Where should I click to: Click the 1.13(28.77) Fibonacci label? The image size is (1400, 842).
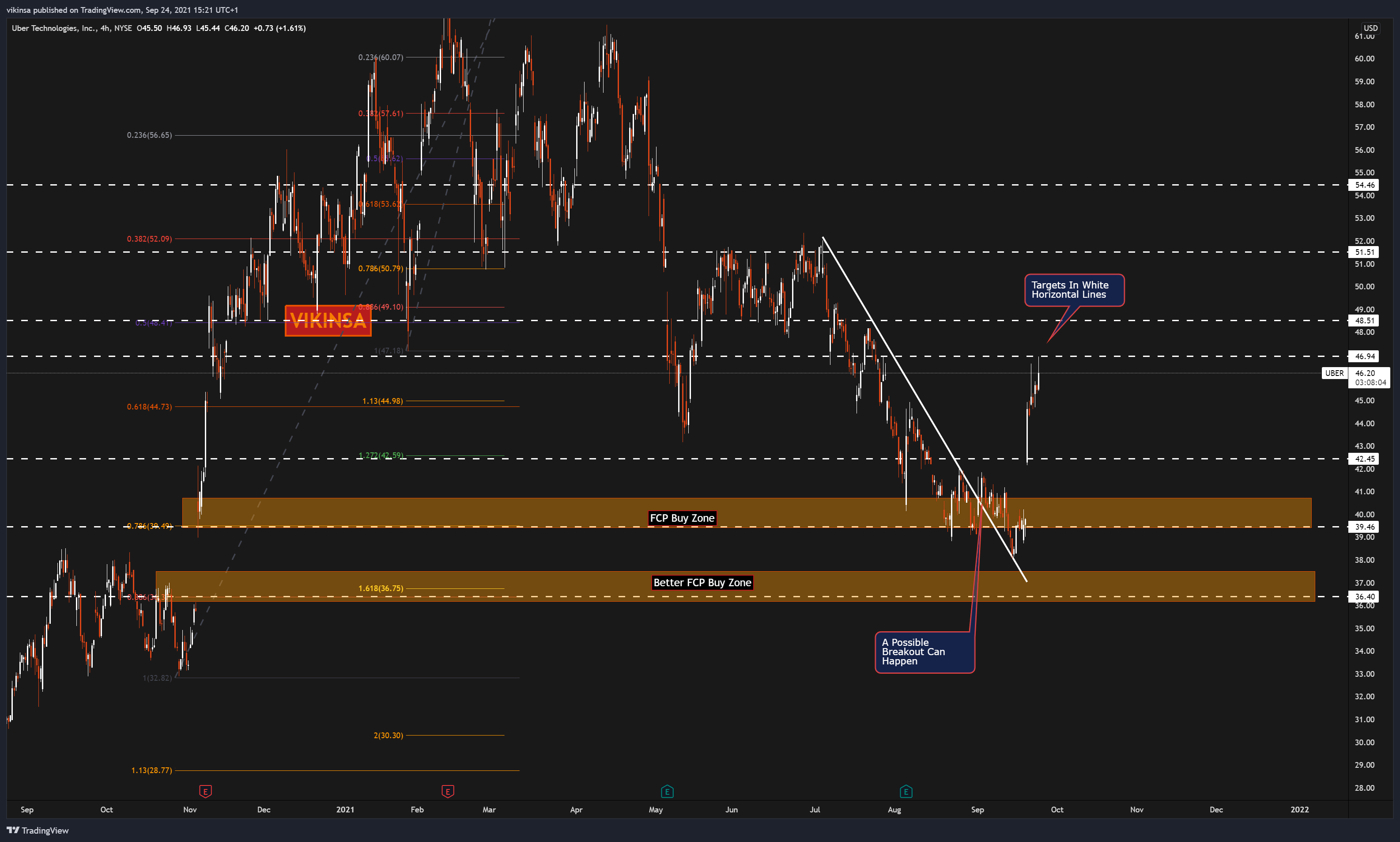coord(151,770)
